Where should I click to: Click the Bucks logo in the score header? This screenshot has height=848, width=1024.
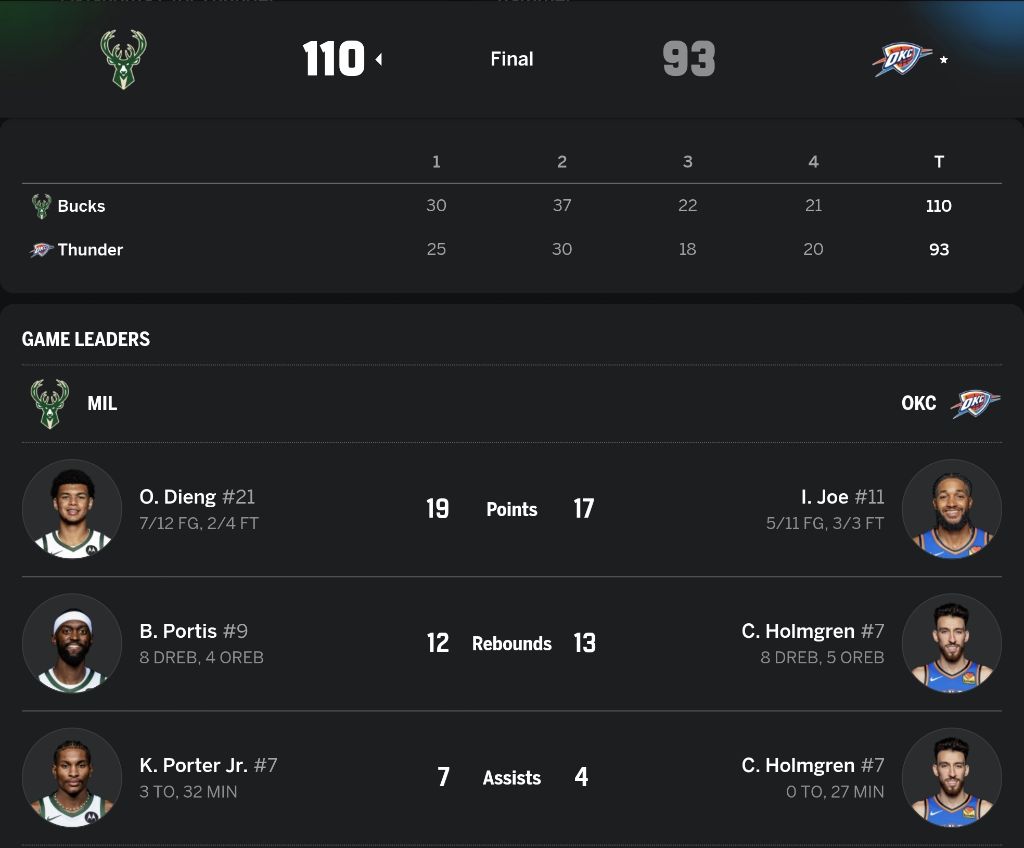(124, 59)
